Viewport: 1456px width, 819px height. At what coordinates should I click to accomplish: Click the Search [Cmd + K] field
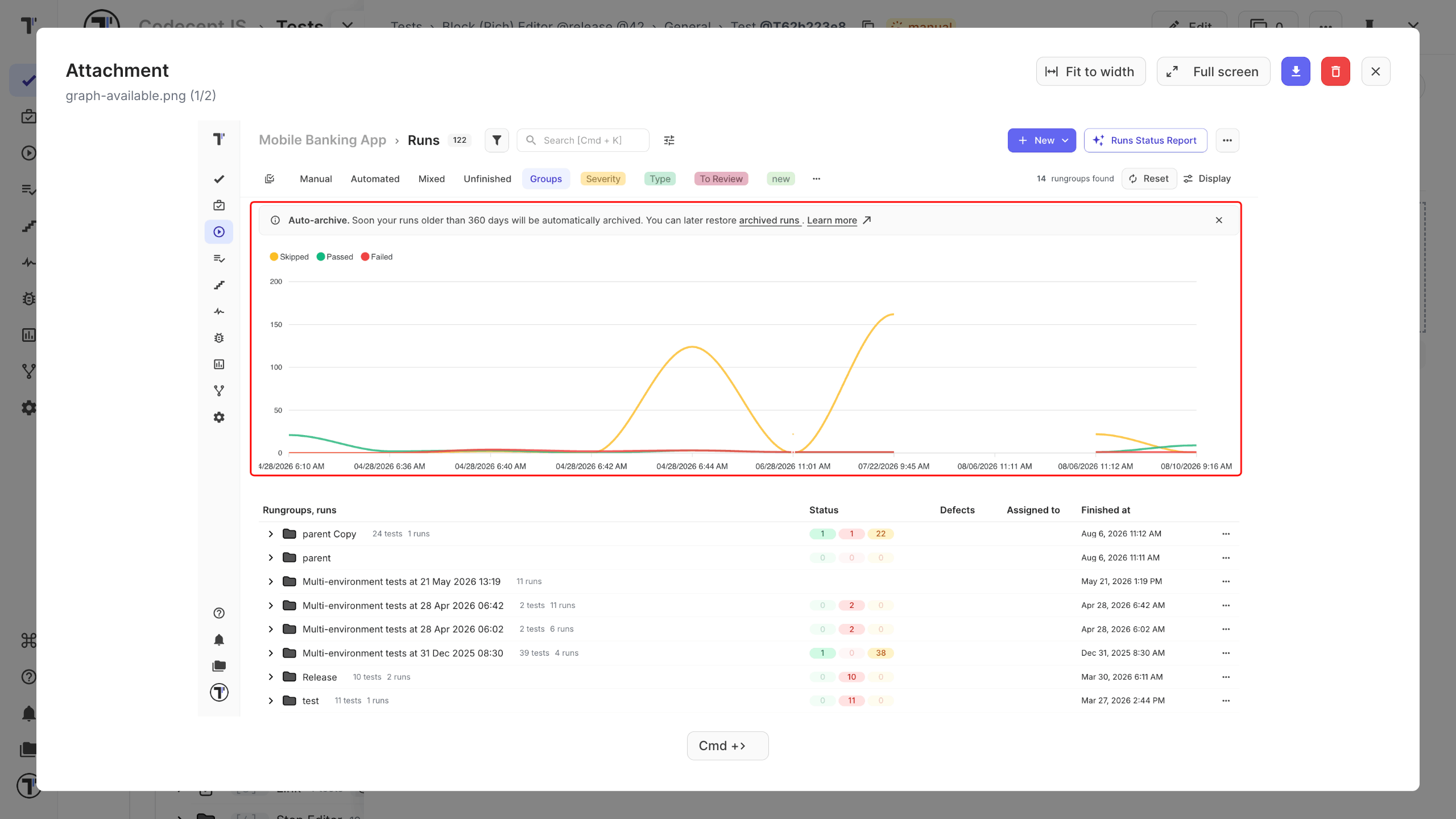pyautogui.click(x=583, y=140)
